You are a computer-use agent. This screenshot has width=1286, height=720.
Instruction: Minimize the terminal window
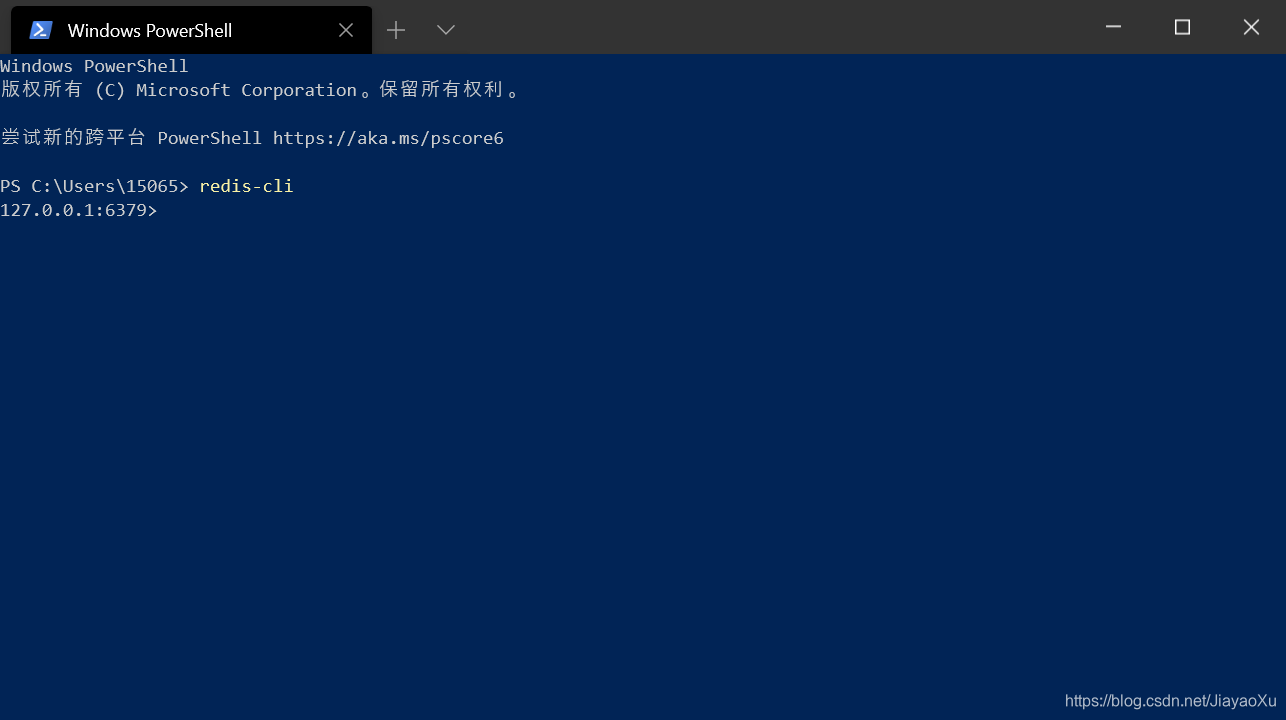point(1113,27)
